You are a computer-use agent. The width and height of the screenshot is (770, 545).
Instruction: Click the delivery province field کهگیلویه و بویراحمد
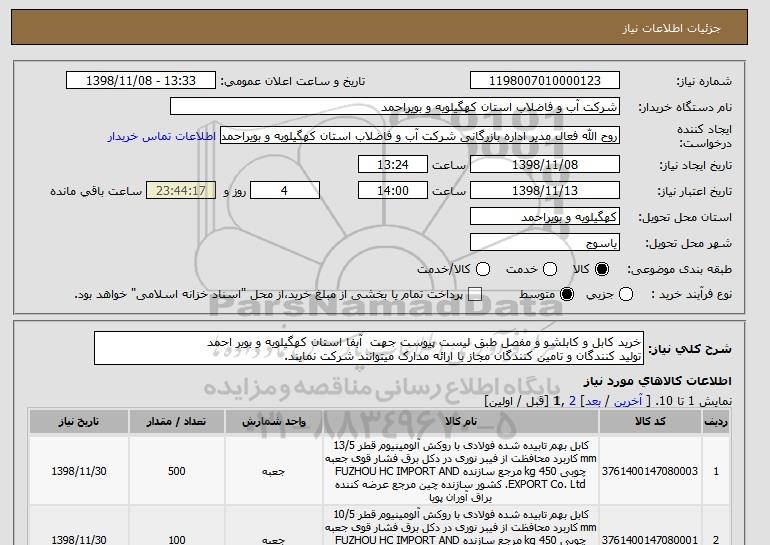coord(545,217)
